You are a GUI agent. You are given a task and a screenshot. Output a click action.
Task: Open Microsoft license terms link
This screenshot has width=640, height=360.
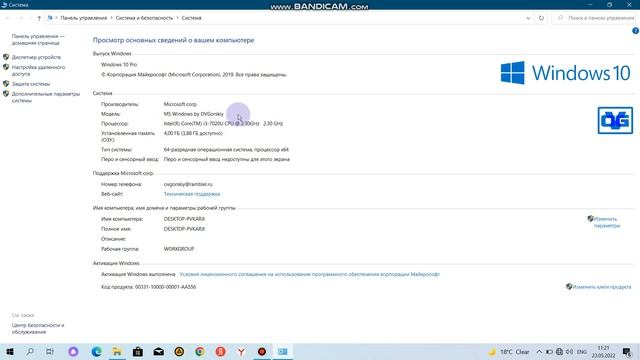pyautogui.click(x=309, y=274)
